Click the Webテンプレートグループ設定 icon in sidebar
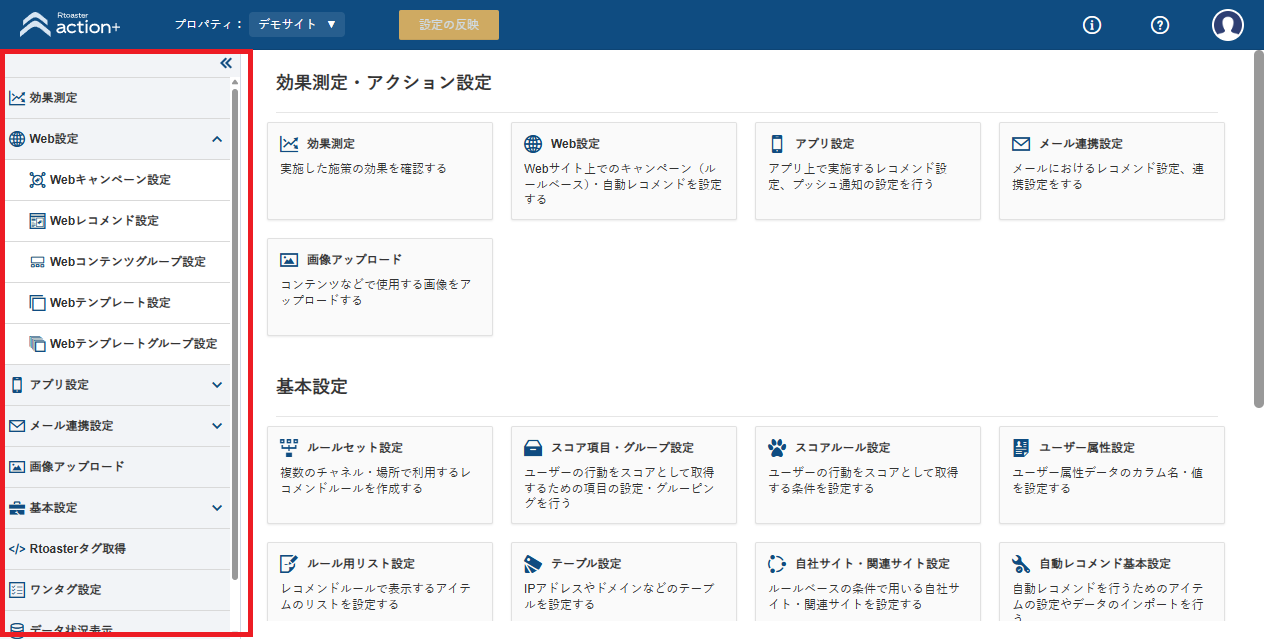This screenshot has width=1264, height=639. coord(38,344)
